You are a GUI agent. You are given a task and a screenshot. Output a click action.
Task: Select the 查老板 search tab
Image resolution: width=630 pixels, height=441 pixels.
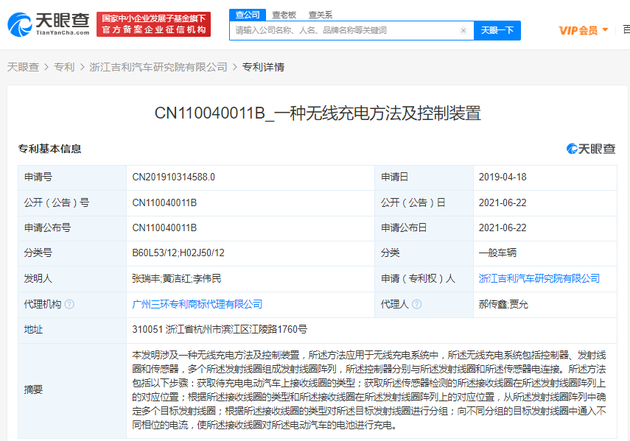284,15
